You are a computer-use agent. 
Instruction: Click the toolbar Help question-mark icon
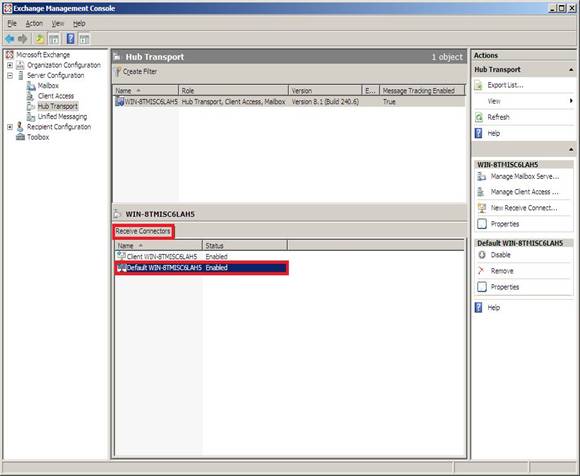point(70,39)
